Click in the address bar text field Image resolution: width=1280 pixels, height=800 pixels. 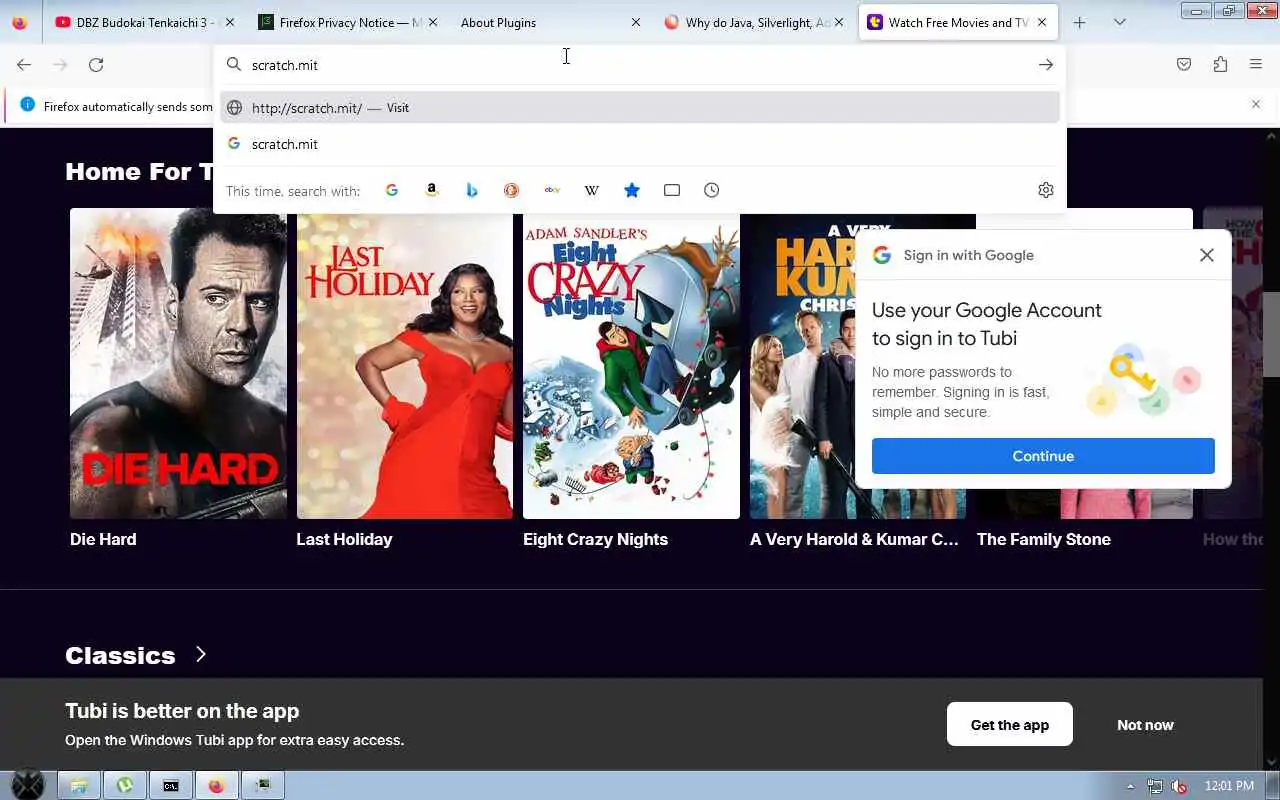[x=638, y=65]
